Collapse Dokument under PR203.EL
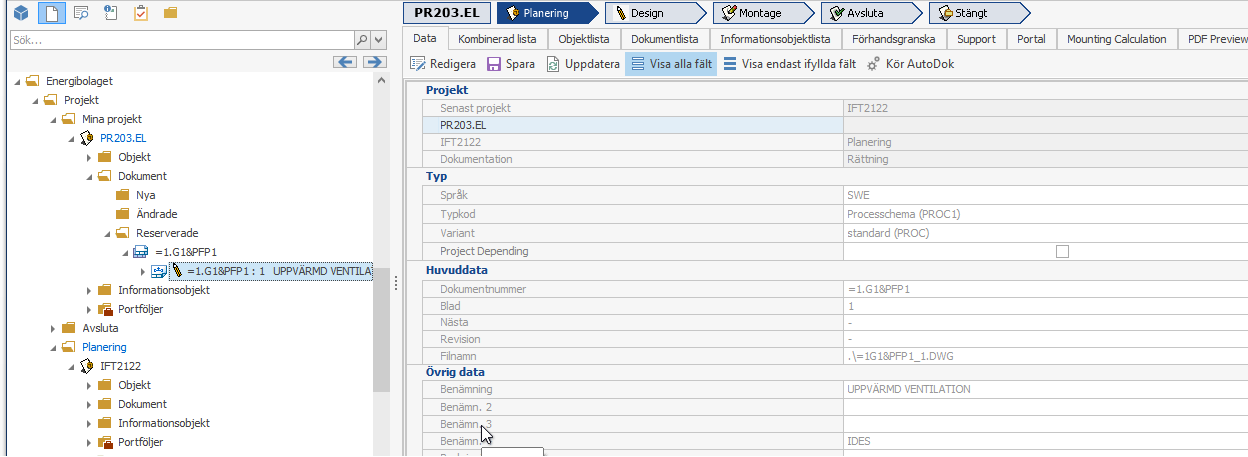This screenshot has height=457, width=1248. pos(89,176)
